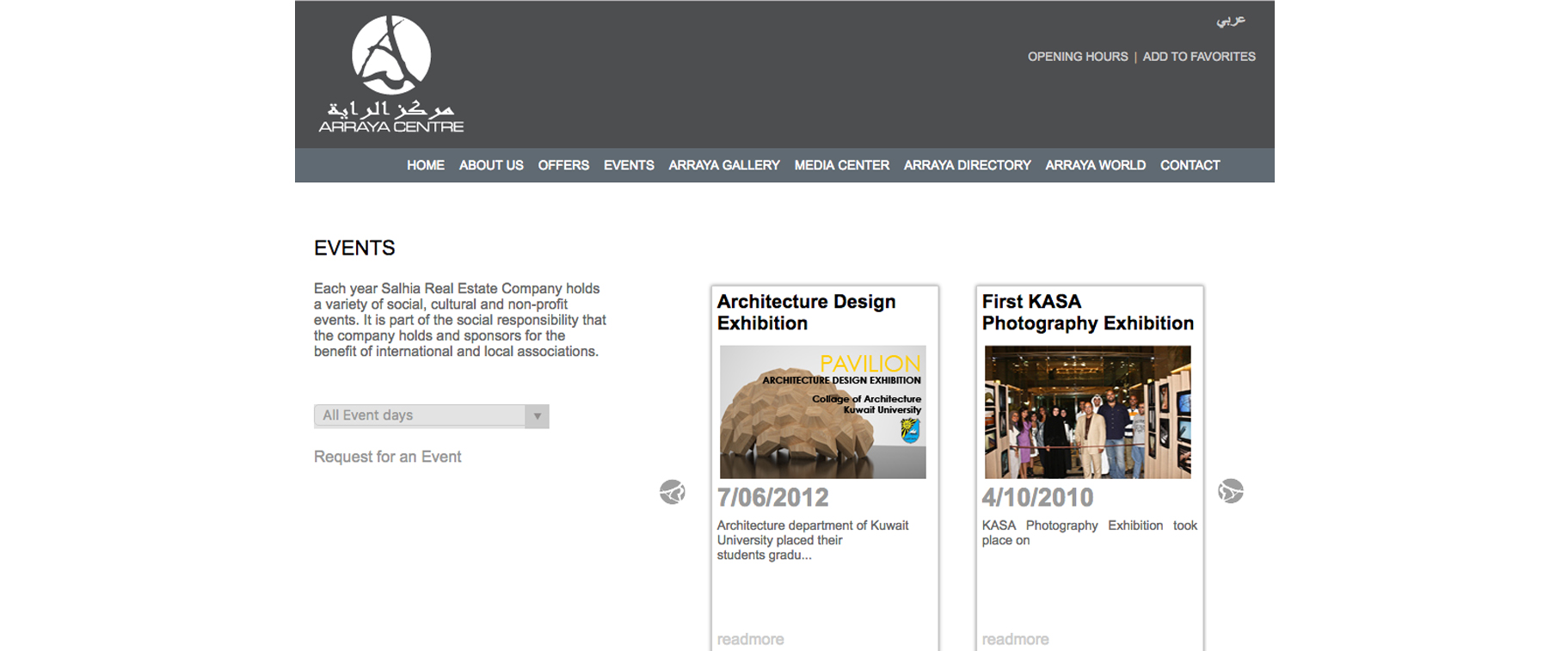The height and width of the screenshot is (651, 1568).
Task: Select the All Event days combo box
Action: tap(431, 416)
